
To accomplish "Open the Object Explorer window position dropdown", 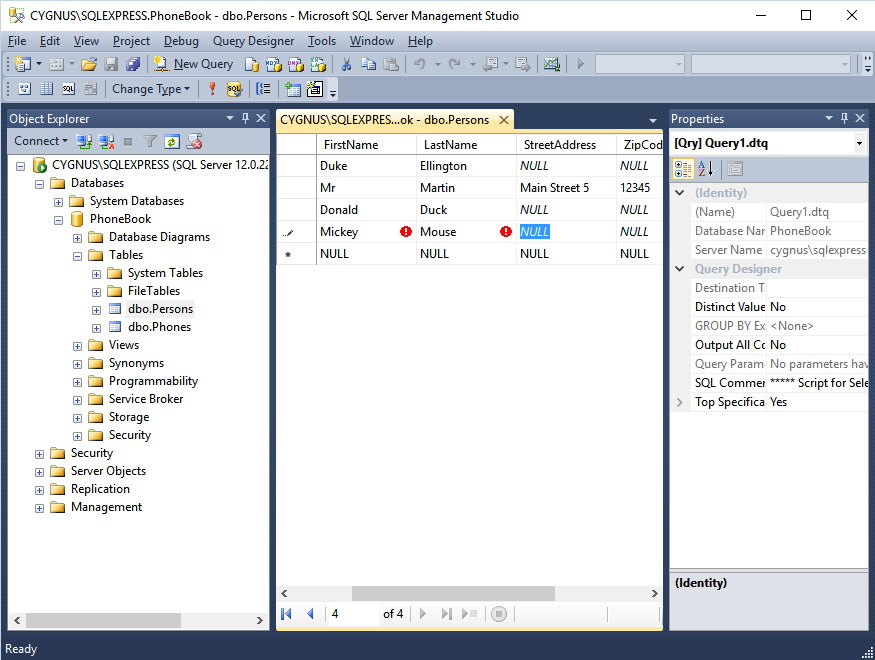I will 230,118.
